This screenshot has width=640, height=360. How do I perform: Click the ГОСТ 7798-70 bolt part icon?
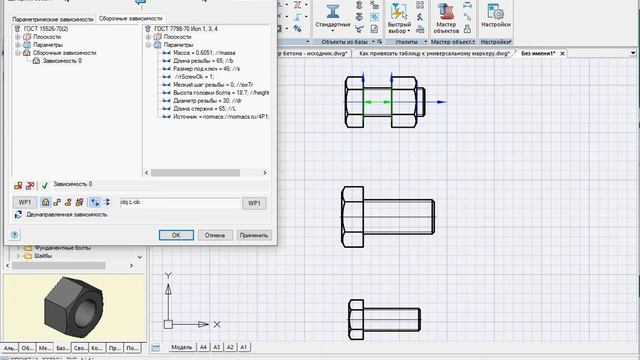[148, 29]
